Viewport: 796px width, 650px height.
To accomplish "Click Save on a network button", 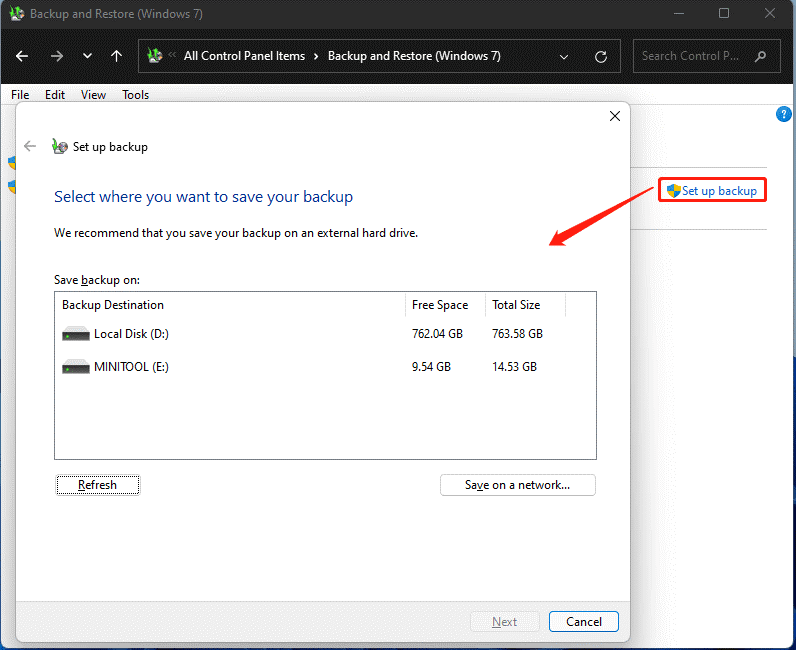I will pos(517,485).
